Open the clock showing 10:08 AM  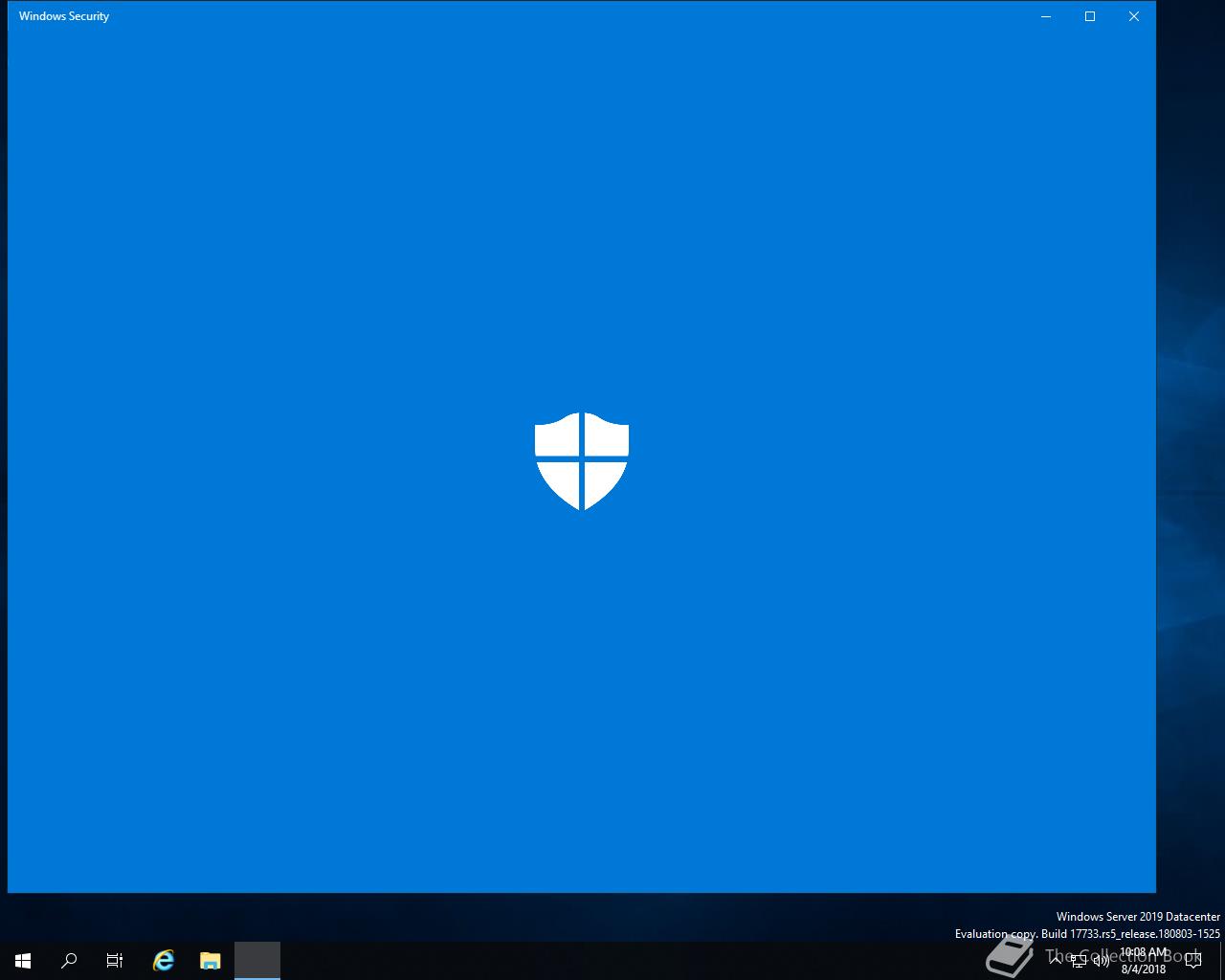click(x=1144, y=961)
